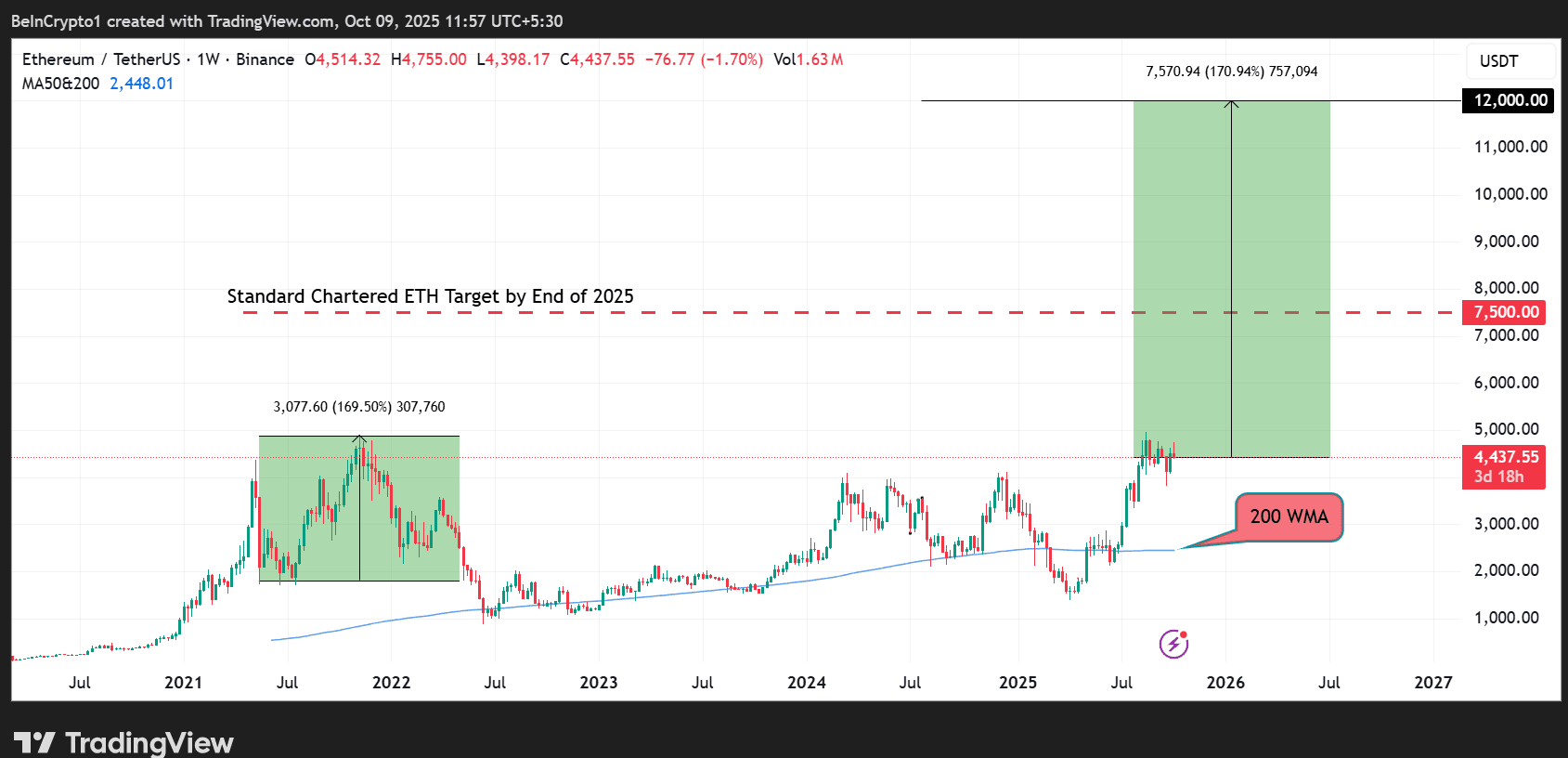Select the large green projection rectangle
Image resolution: width=1568 pixels, height=758 pixels.
point(1231,279)
